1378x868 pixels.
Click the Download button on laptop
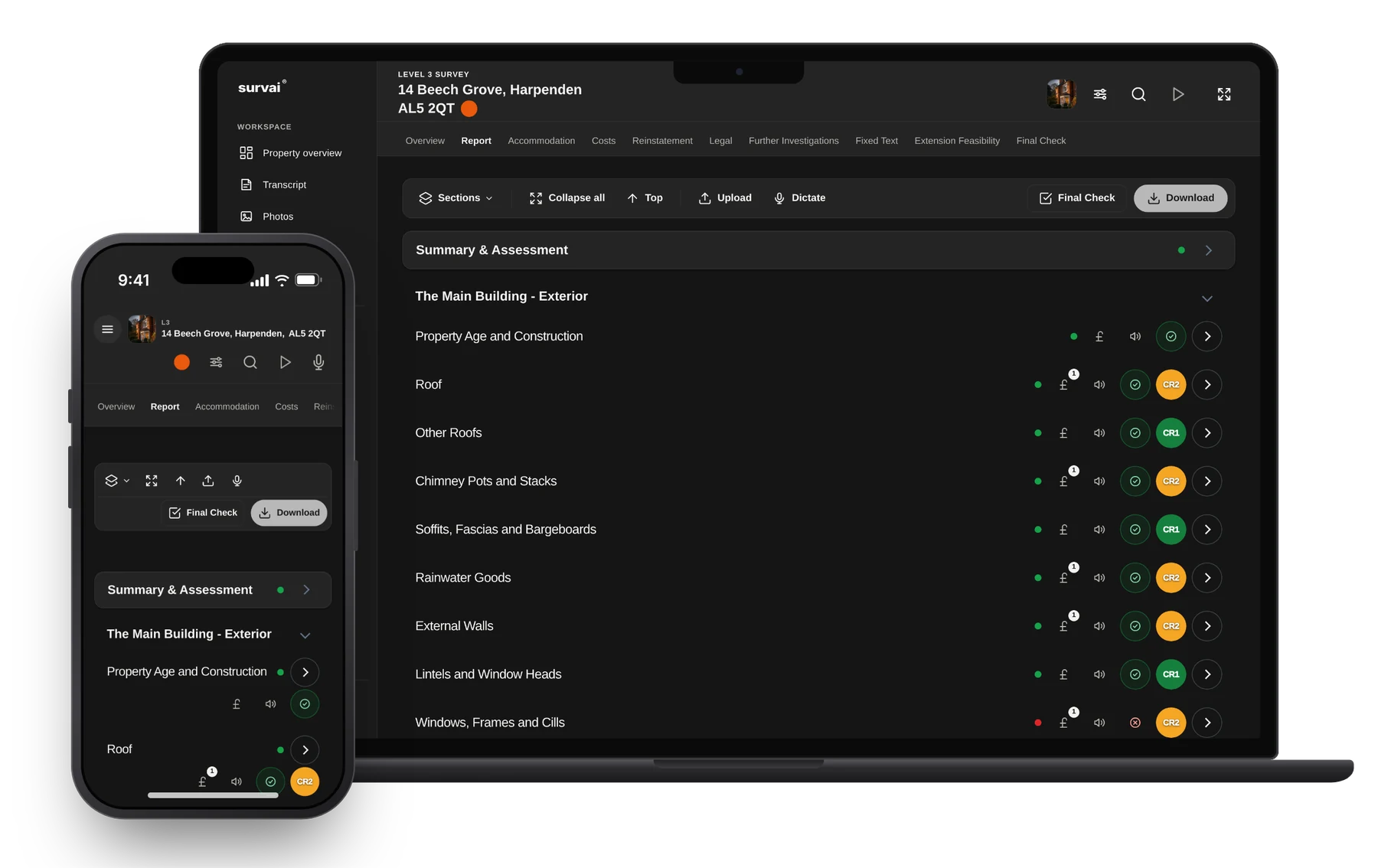point(1180,198)
